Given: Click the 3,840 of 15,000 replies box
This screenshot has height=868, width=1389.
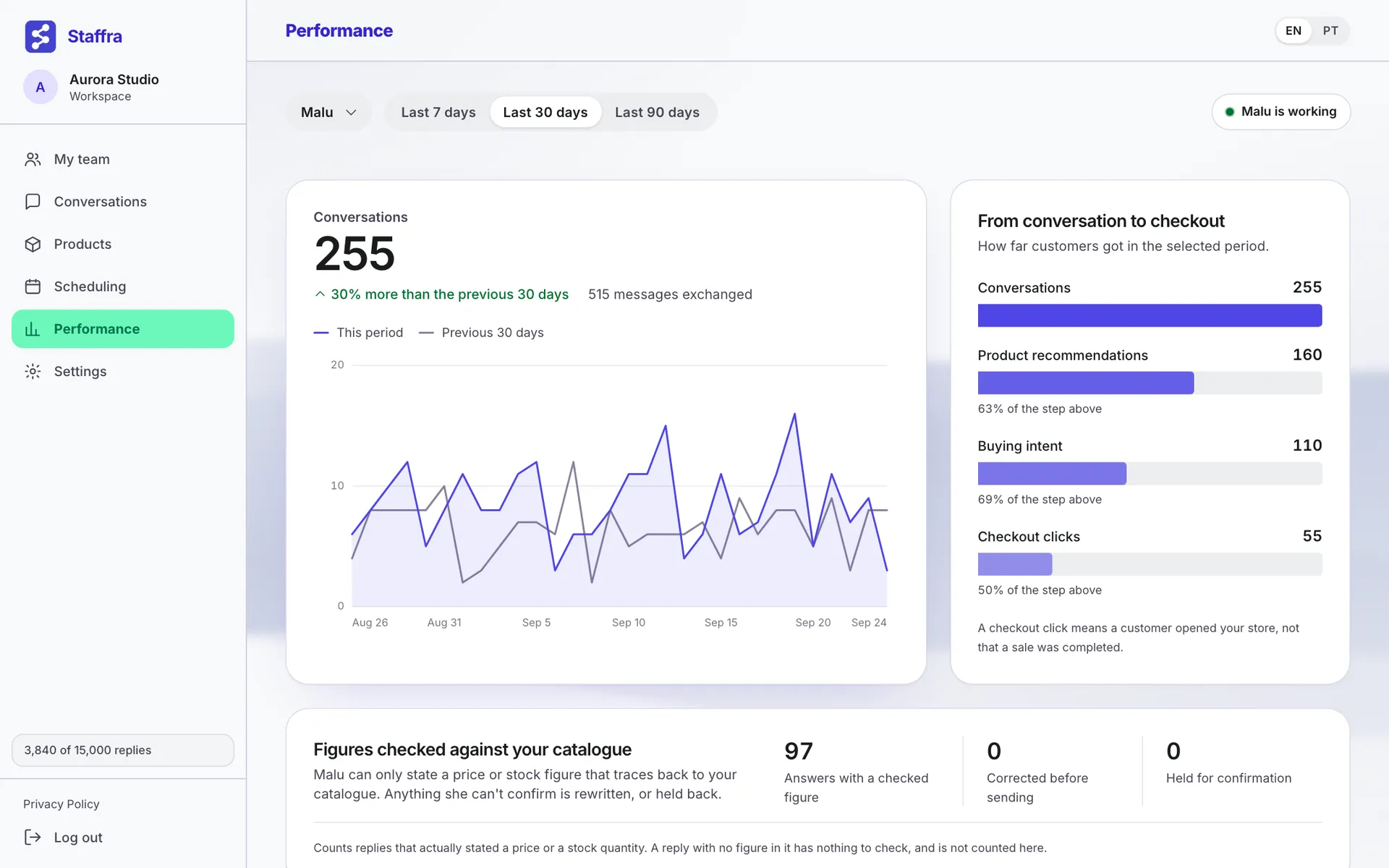Looking at the screenshot, I should [x=123, y=750].
